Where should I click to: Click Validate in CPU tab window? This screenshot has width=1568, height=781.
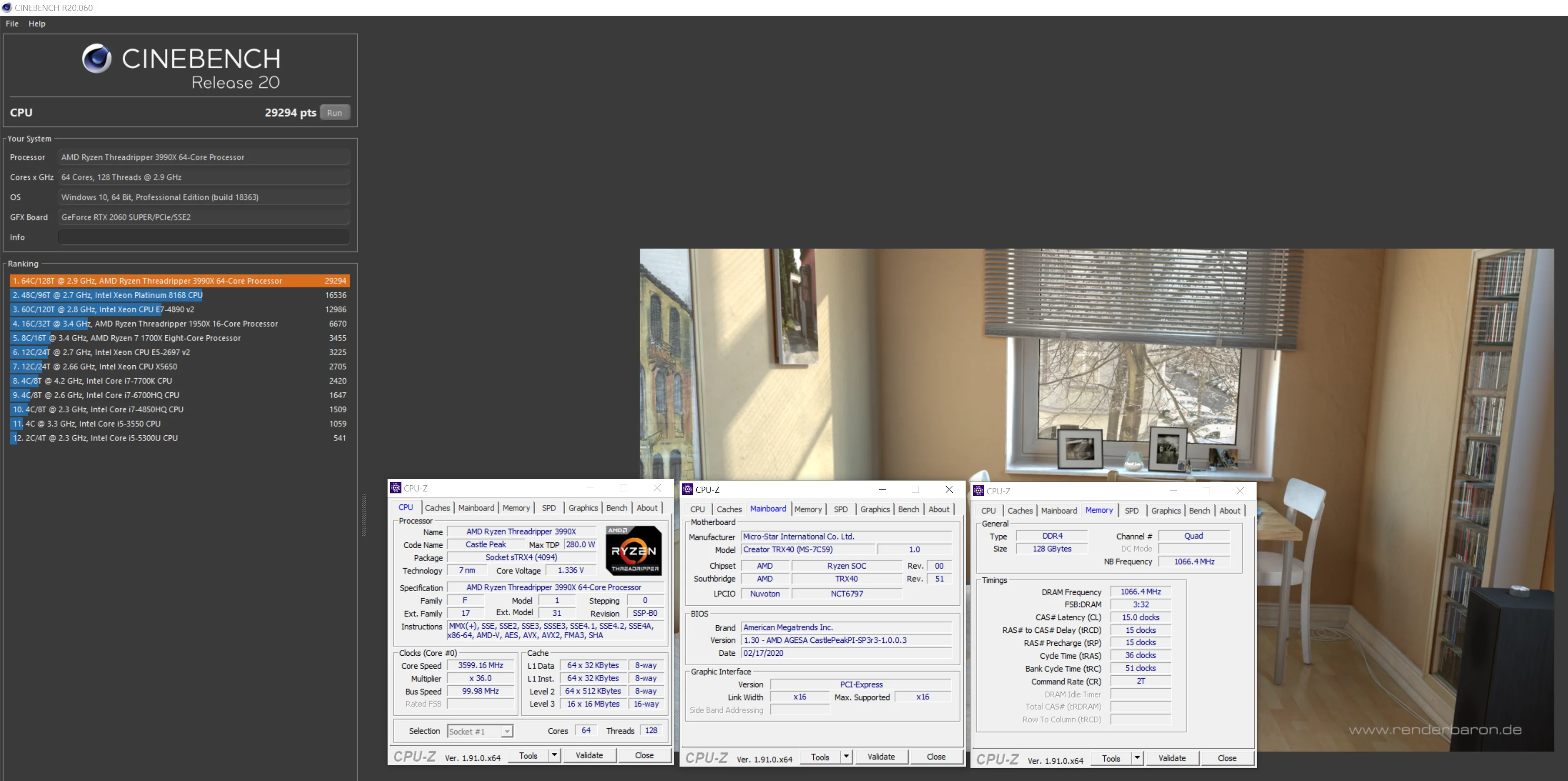(589, 755)
